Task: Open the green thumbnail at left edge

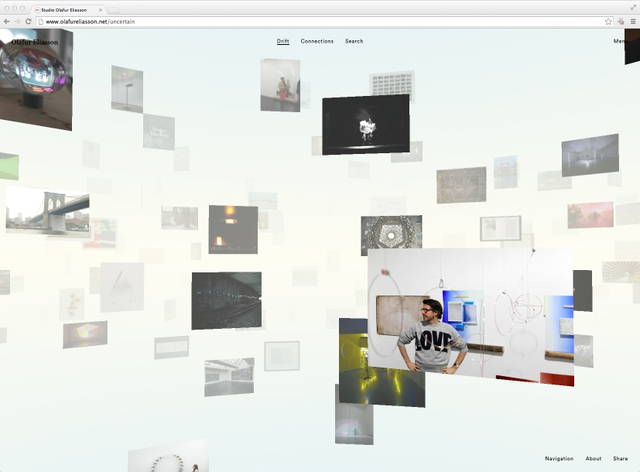Action: click(x=9, y=167)
